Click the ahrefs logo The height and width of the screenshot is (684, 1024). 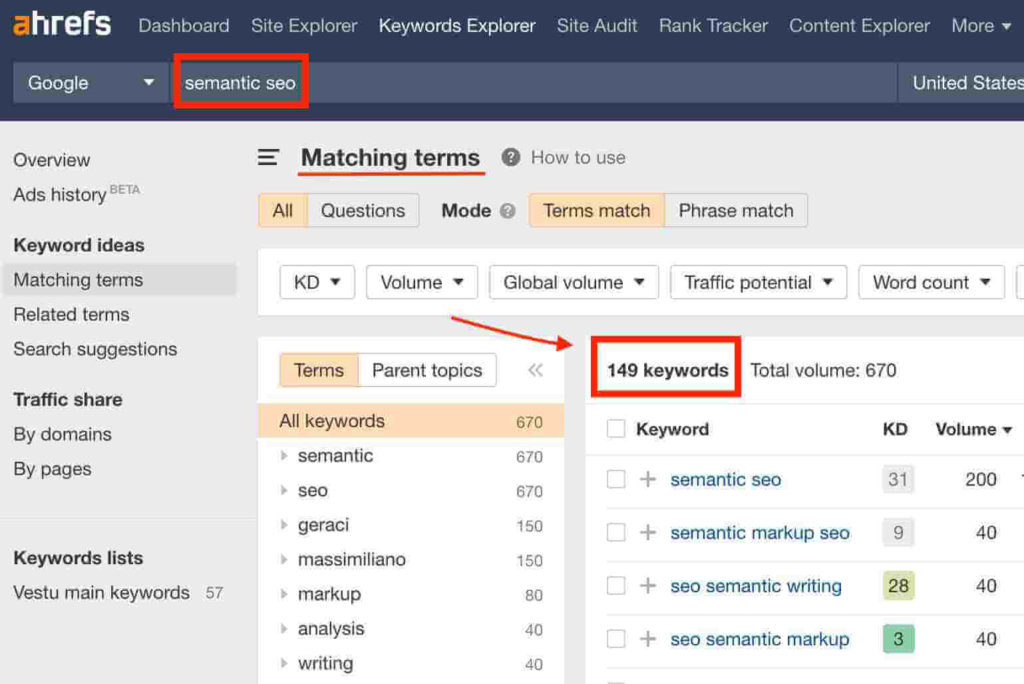60,24
